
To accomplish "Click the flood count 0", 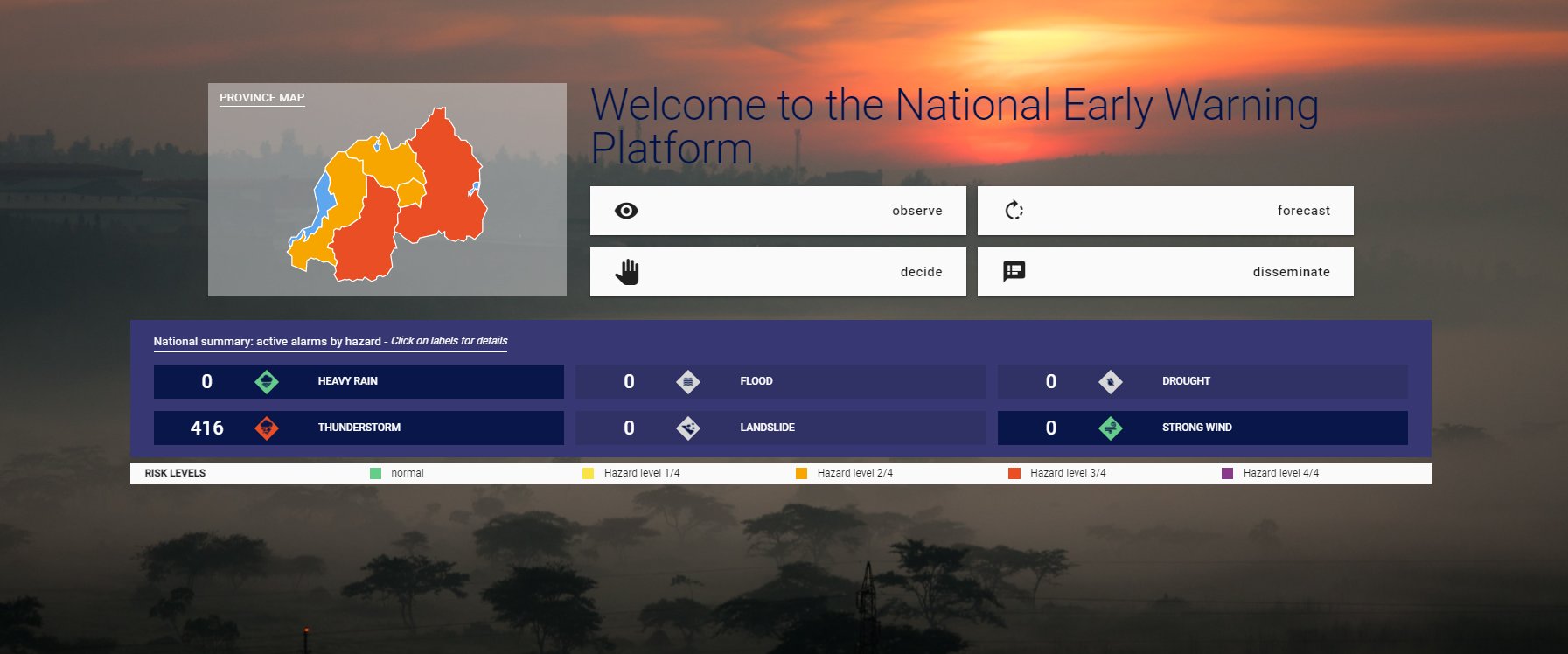I will pos(629,381).
